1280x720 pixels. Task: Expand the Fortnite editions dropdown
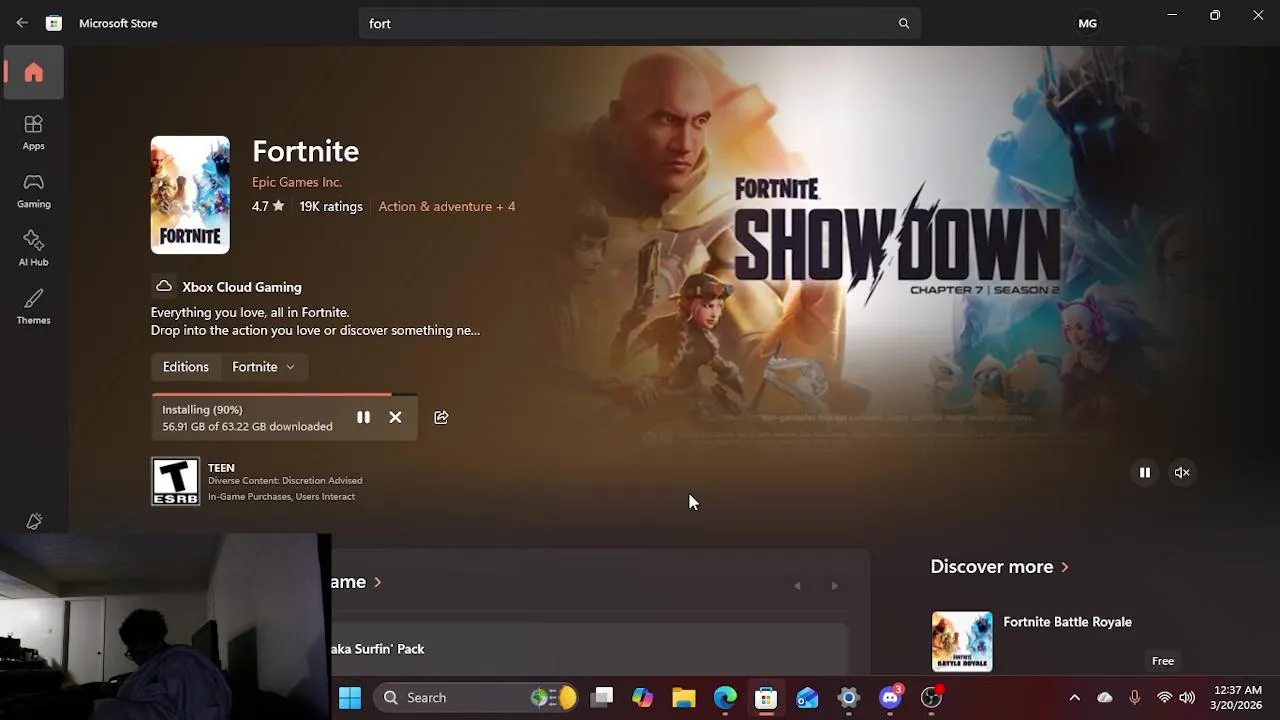pyautogui.click(x=263, y=367)
